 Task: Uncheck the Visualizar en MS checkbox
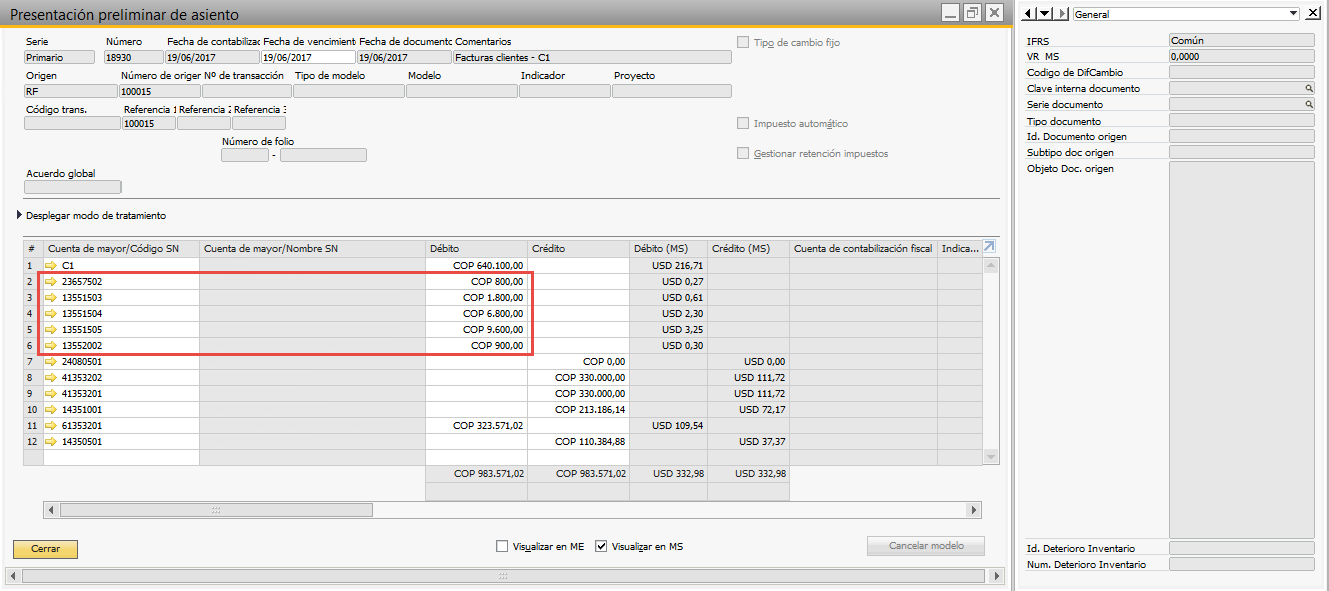pos(601,547)
